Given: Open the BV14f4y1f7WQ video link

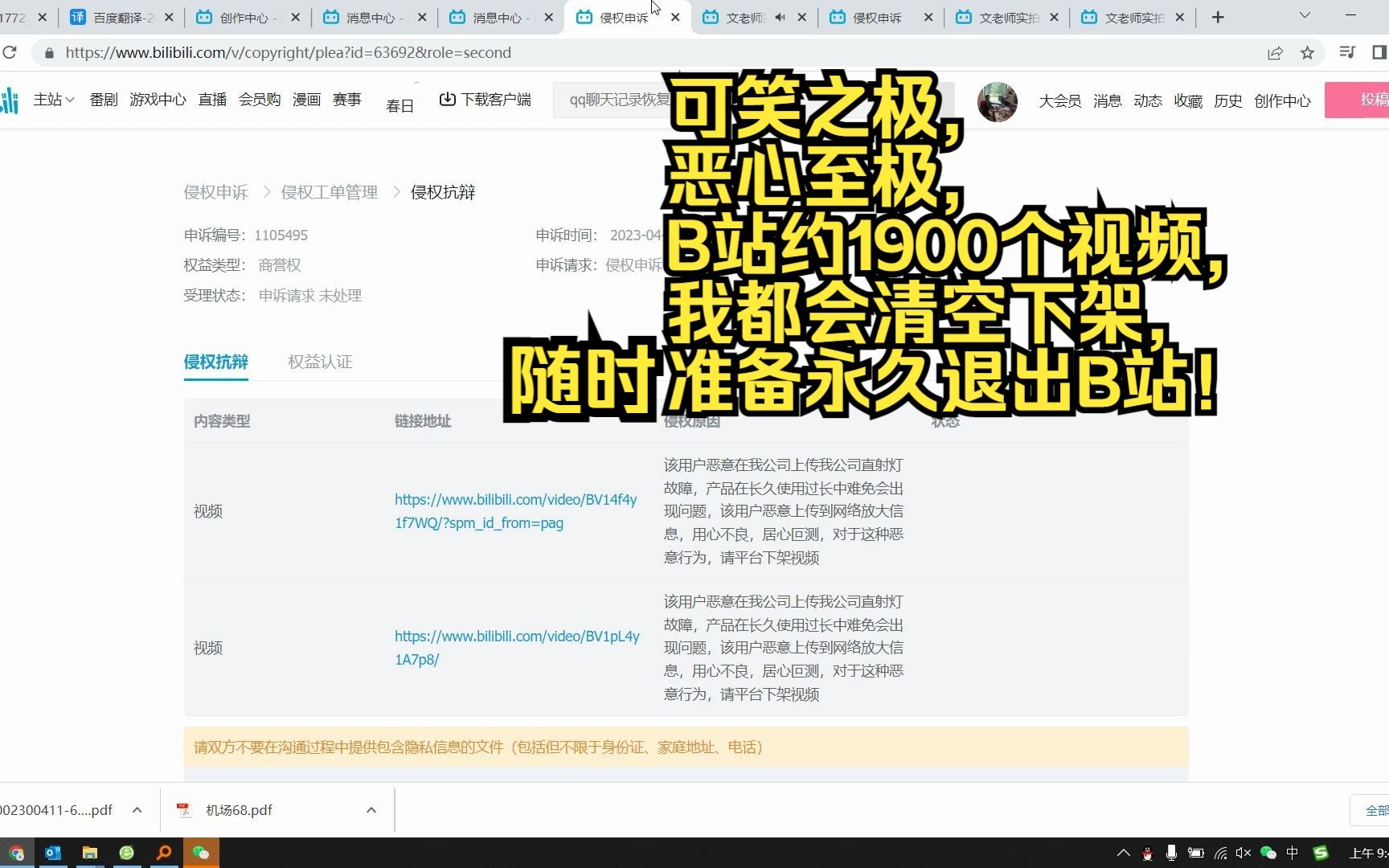Looking at the screenshot, I should [x=516, y=511].
